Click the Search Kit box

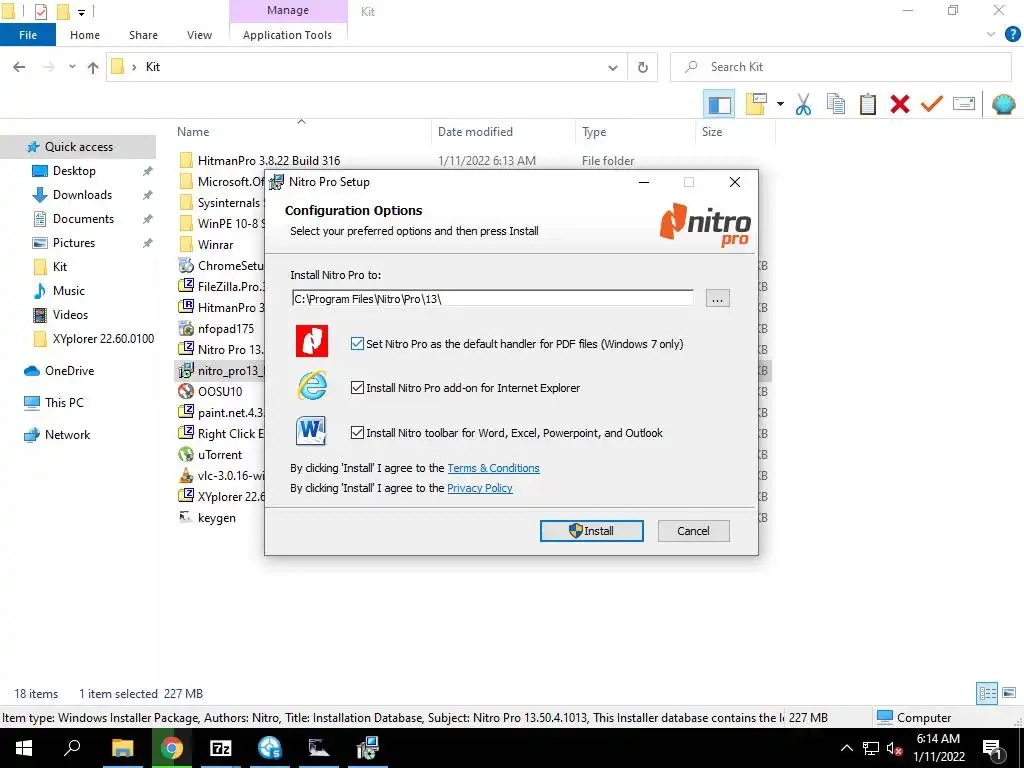point(840,67)
